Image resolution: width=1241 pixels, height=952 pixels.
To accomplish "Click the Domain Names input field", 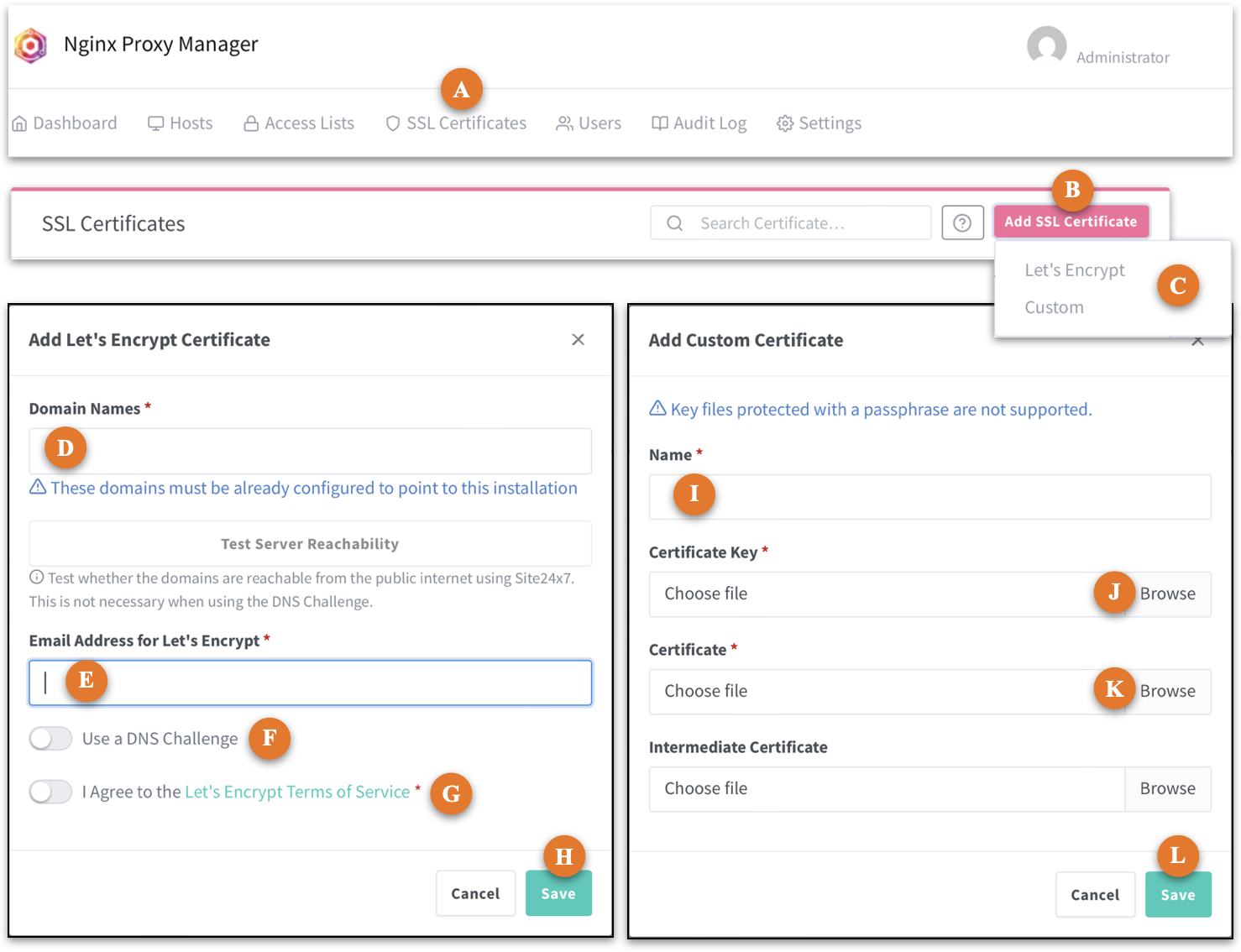I will point(311,452).
